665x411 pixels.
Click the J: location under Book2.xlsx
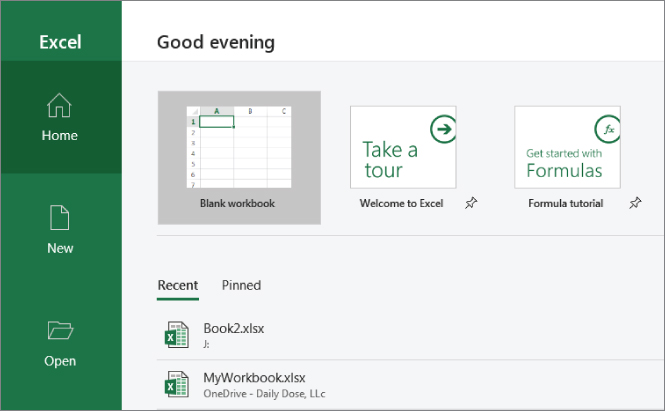tap(206, 344)
